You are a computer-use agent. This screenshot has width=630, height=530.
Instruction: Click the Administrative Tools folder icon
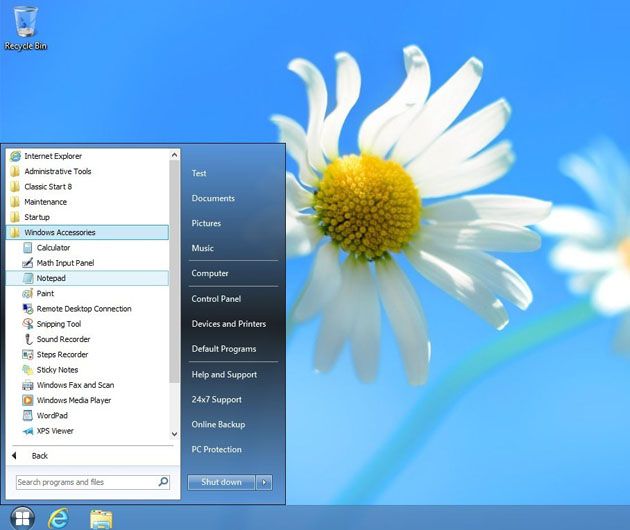tap(15, 172)
